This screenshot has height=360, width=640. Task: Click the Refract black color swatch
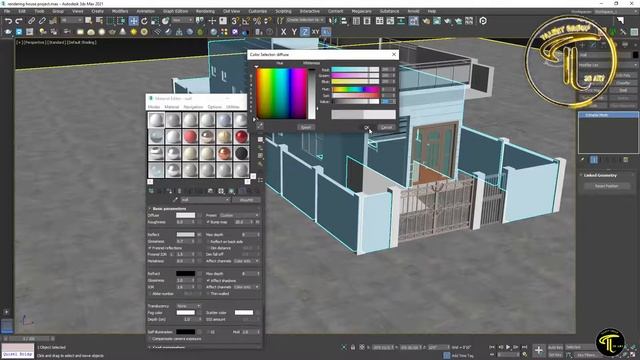[x=185, y=274]
